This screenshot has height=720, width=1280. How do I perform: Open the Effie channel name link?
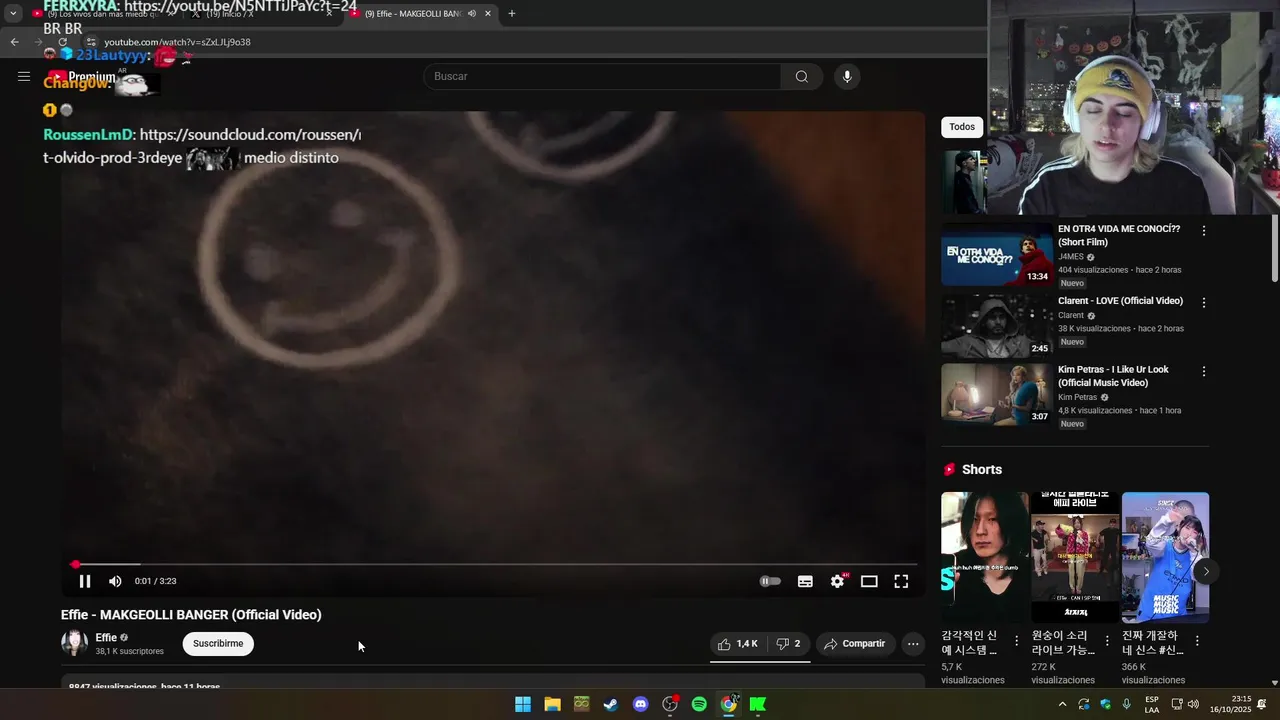106,637
